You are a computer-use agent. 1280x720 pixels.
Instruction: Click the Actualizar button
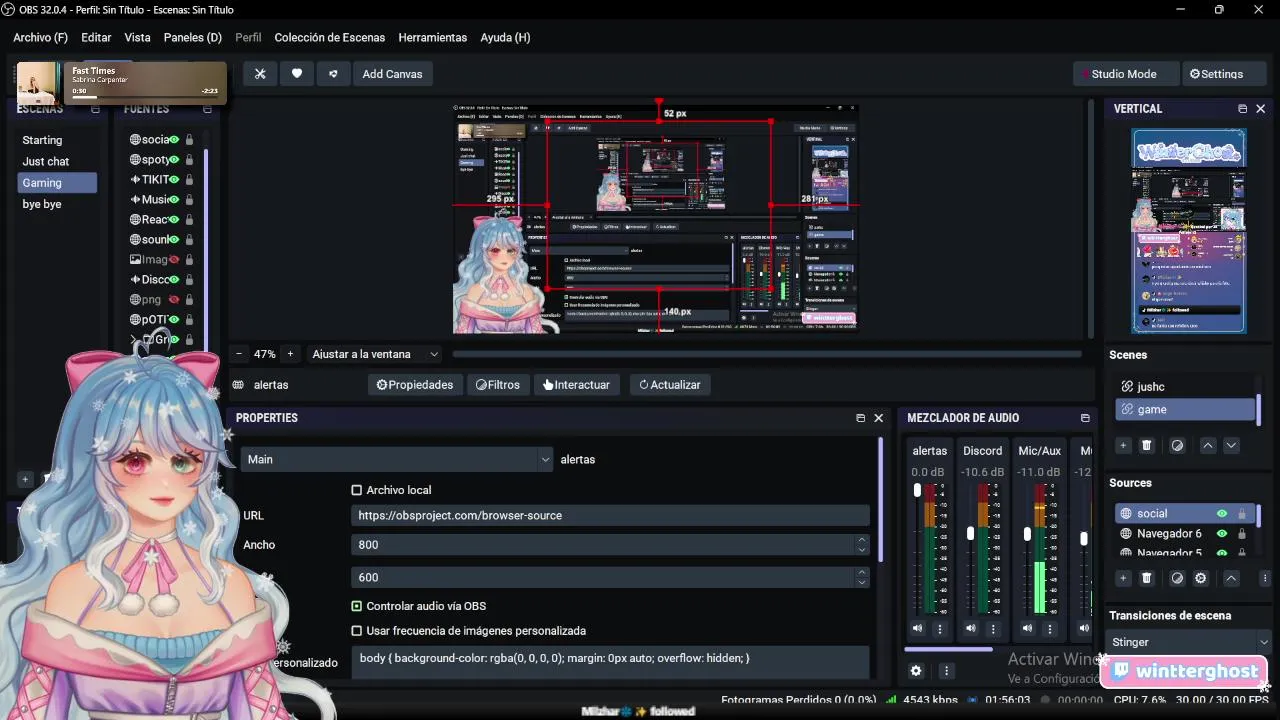[x=670, y=385]
